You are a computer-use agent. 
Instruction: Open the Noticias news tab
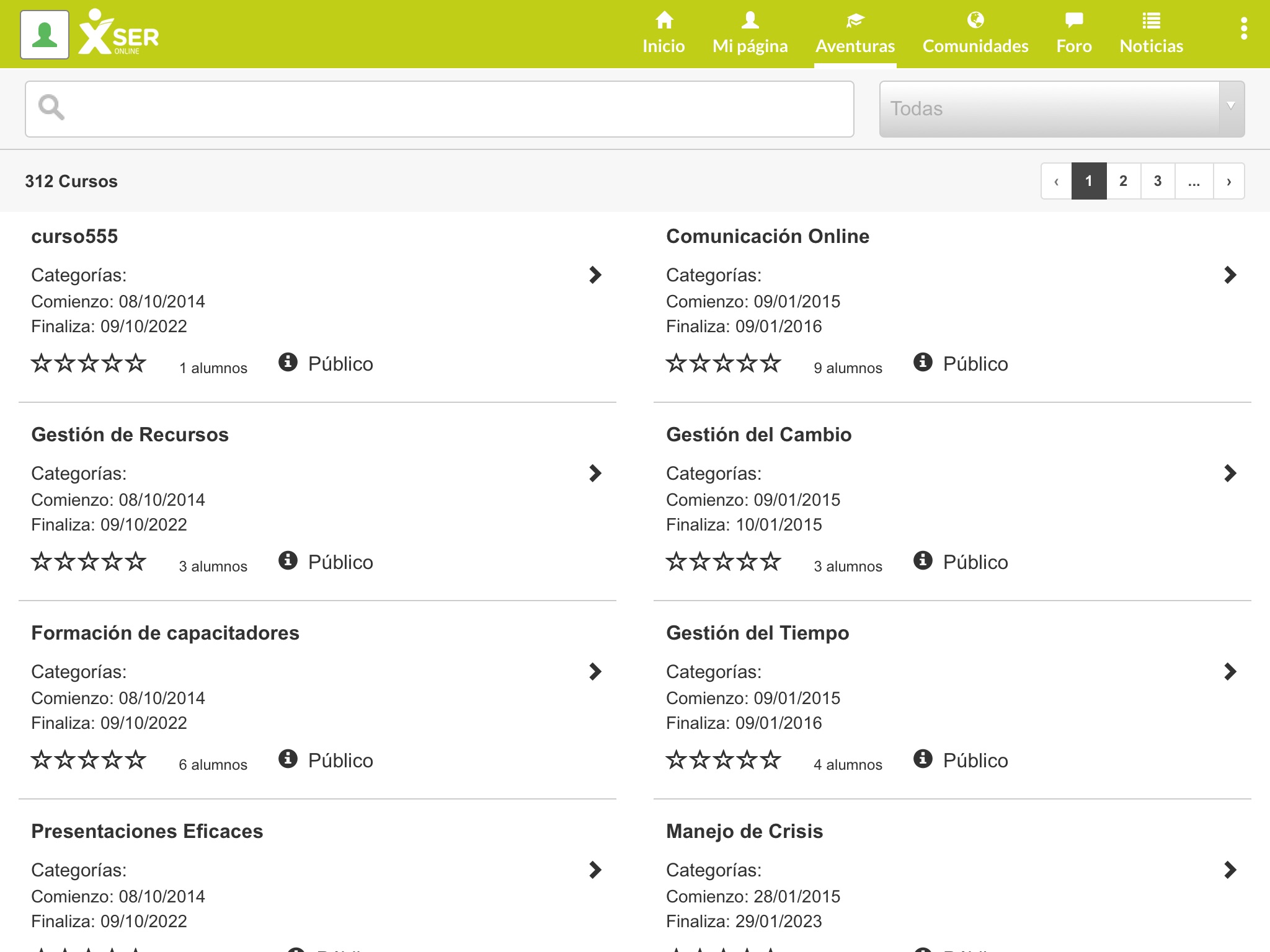(x=1151, y=33)
